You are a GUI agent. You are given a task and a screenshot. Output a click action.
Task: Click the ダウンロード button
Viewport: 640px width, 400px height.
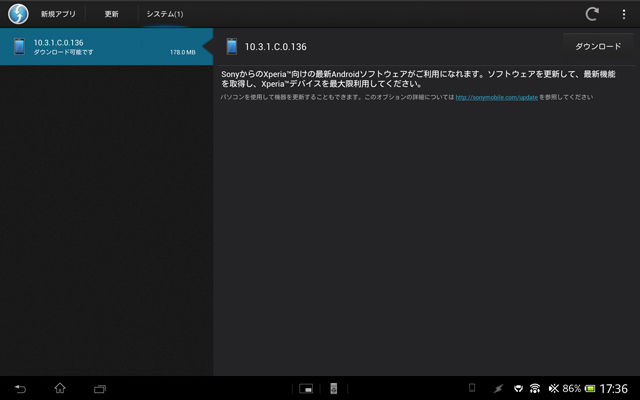(598, 47)
